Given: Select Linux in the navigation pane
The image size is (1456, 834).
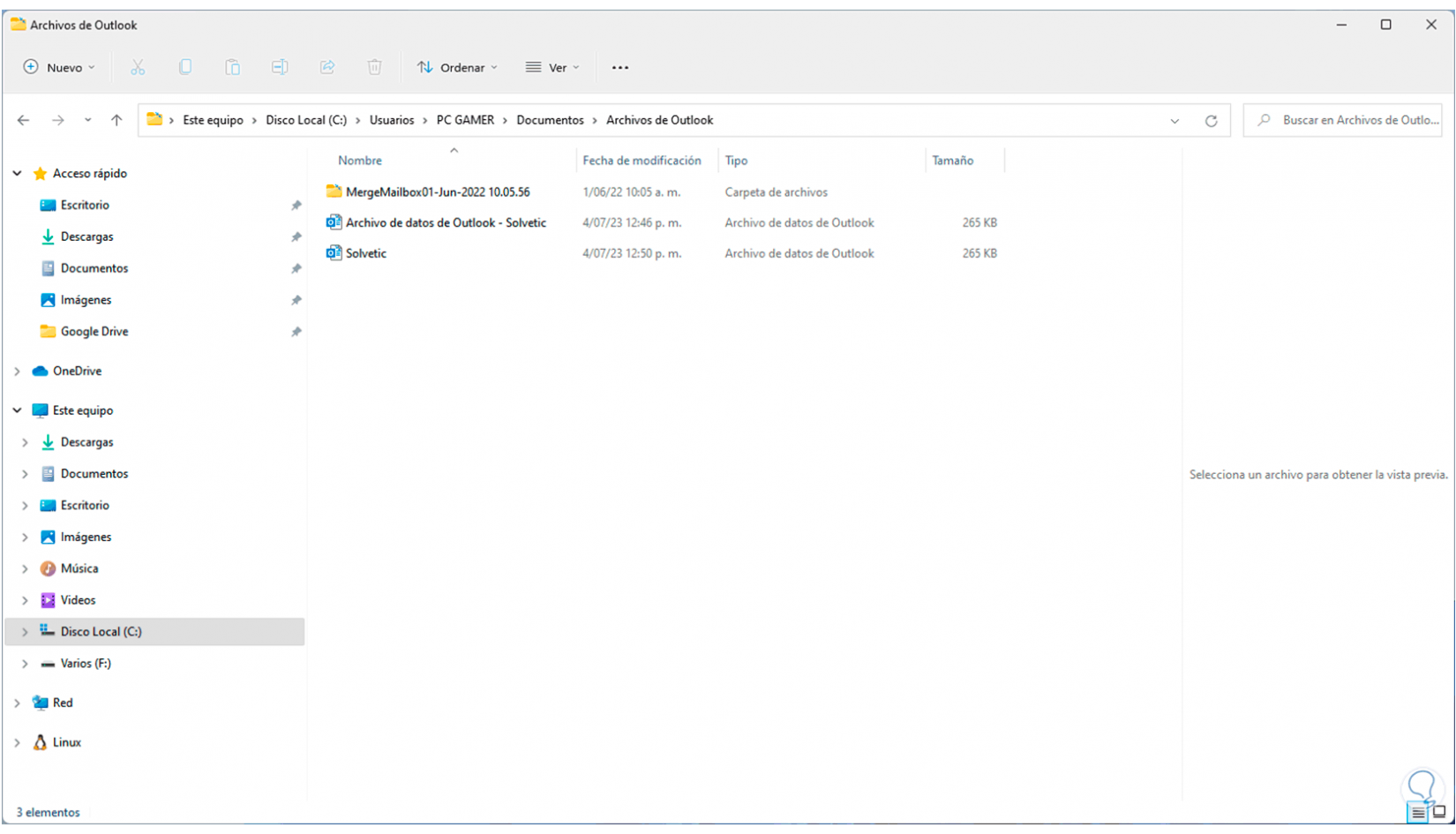Looking at the screenshot, I should (66, 742).
